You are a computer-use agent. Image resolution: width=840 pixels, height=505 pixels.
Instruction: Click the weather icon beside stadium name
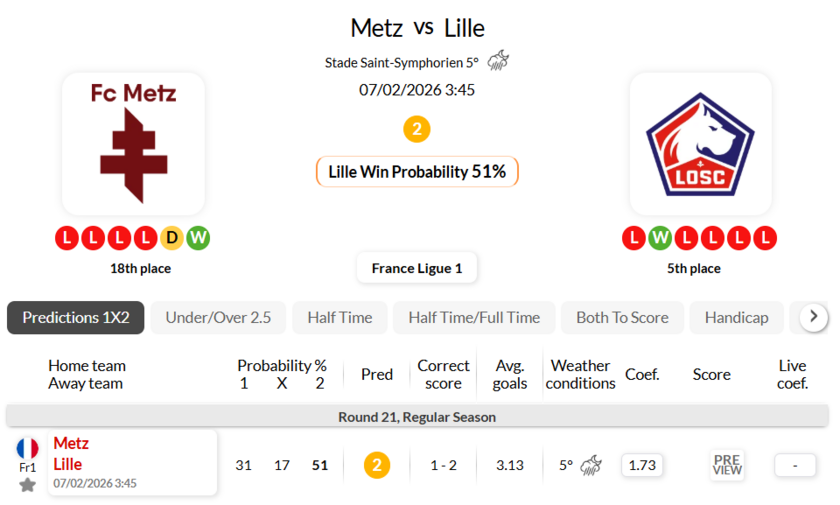[497, 61]
